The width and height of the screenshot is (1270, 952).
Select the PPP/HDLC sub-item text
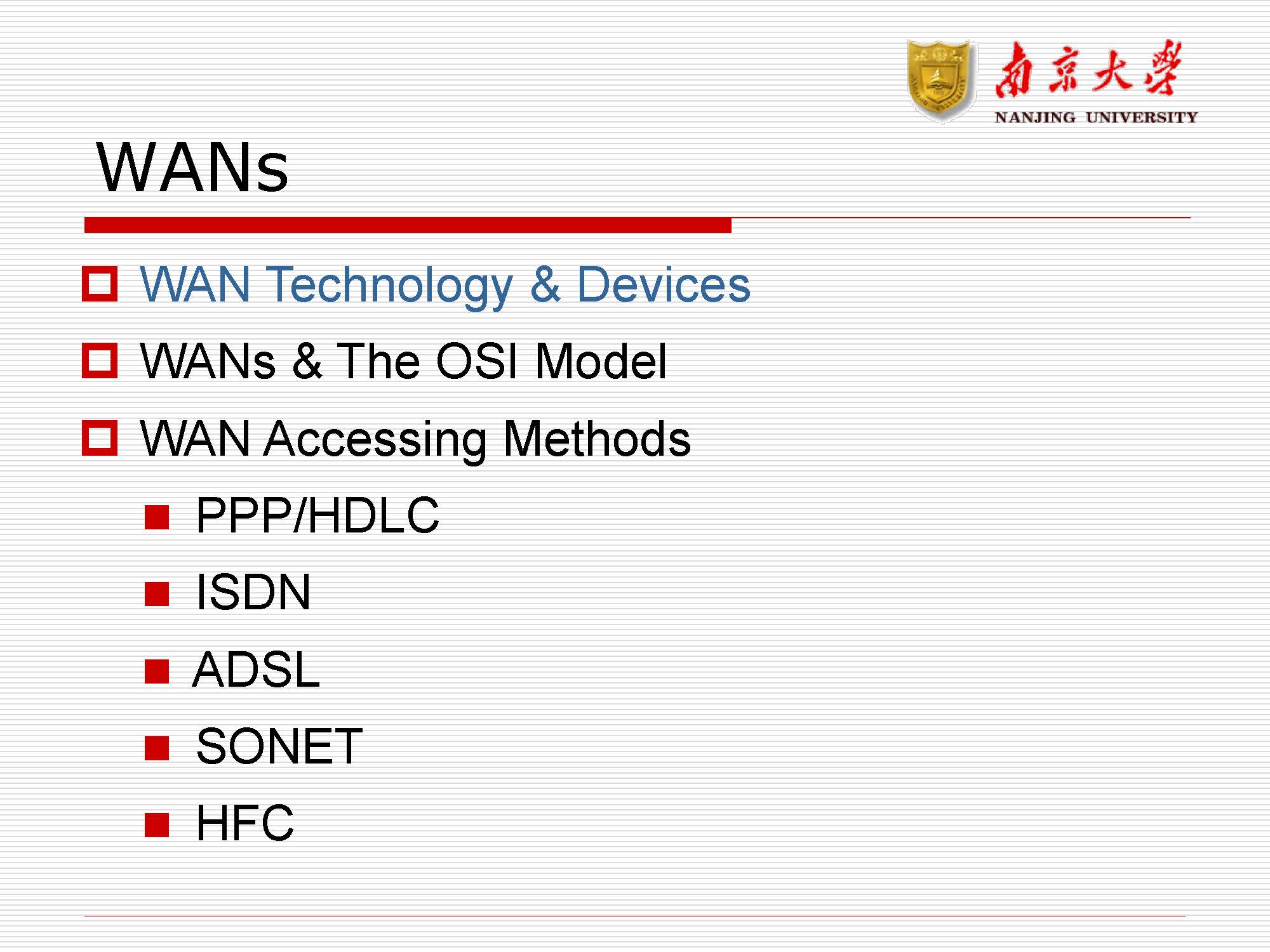(x=317, y=515)
